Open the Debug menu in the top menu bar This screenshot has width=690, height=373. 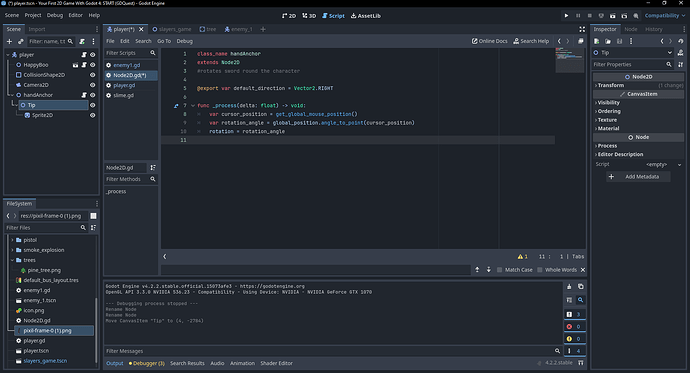(55, 15)
